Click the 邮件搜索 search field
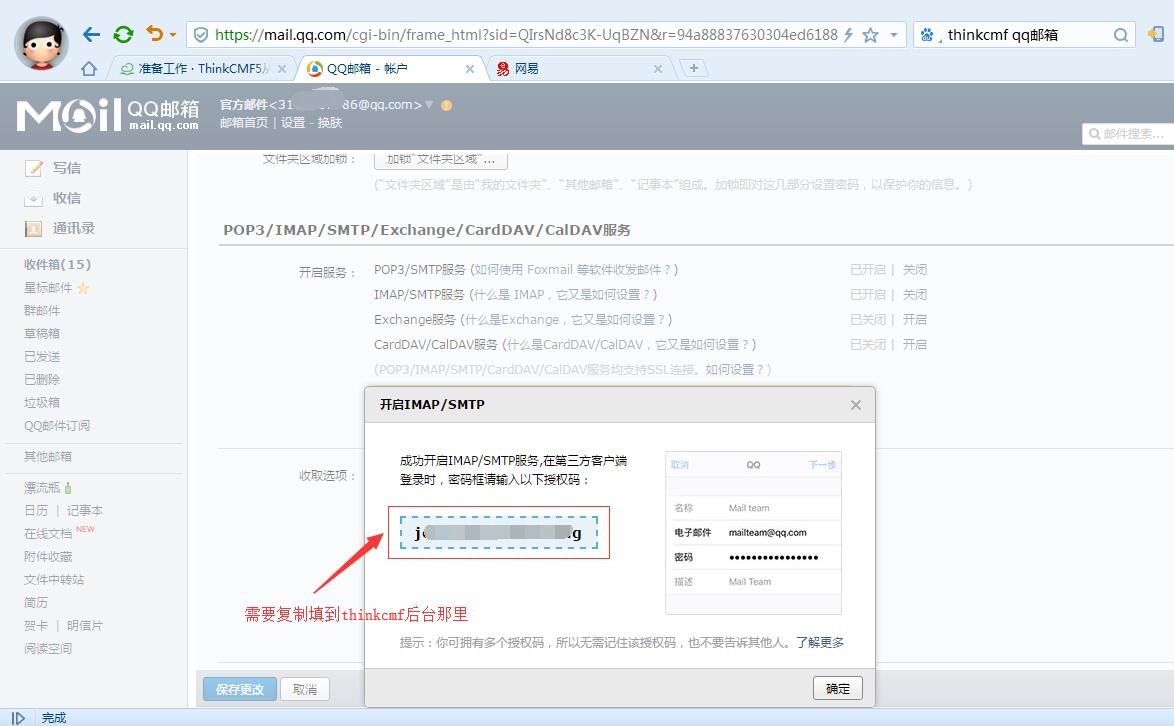Viewport: 1174px width, 726px height. click(1128, 134)
